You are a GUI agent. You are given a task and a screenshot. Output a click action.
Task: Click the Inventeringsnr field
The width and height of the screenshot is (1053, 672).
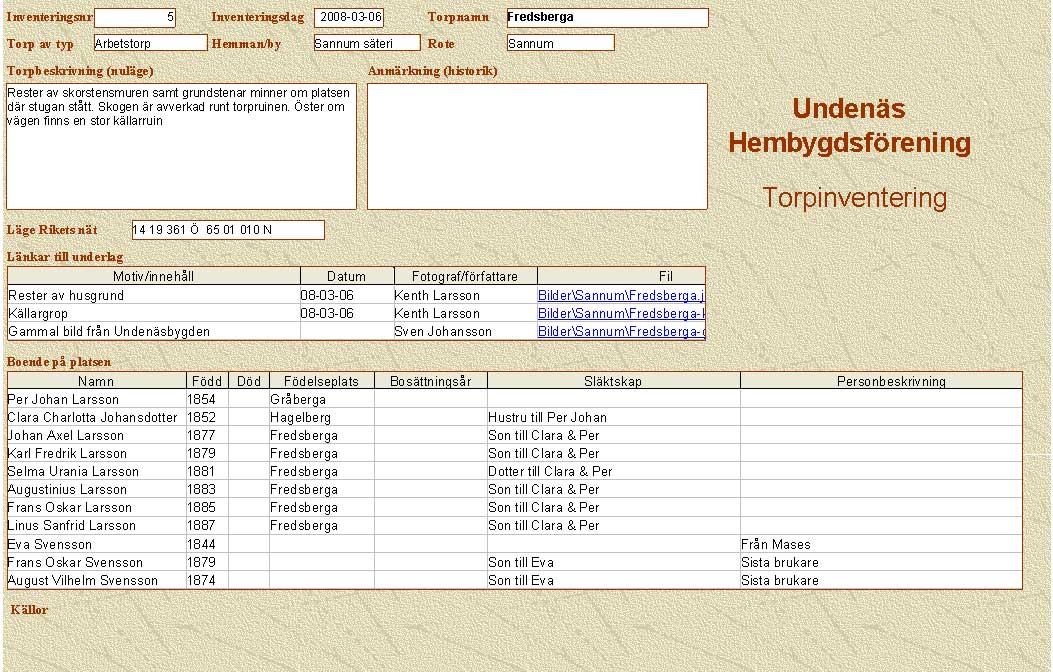coord(135,18)
